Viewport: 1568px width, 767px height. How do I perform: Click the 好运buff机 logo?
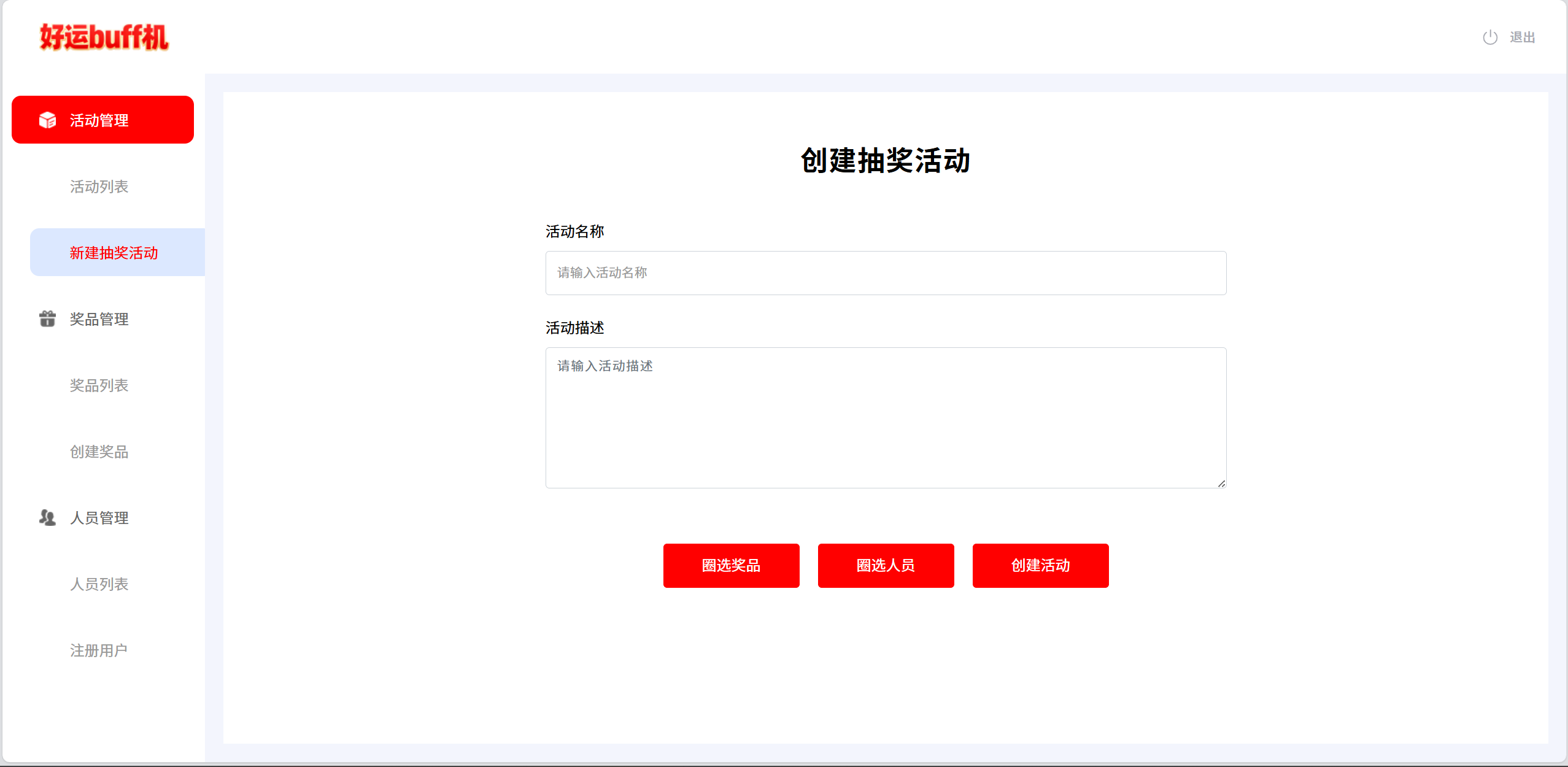(104, 37)
